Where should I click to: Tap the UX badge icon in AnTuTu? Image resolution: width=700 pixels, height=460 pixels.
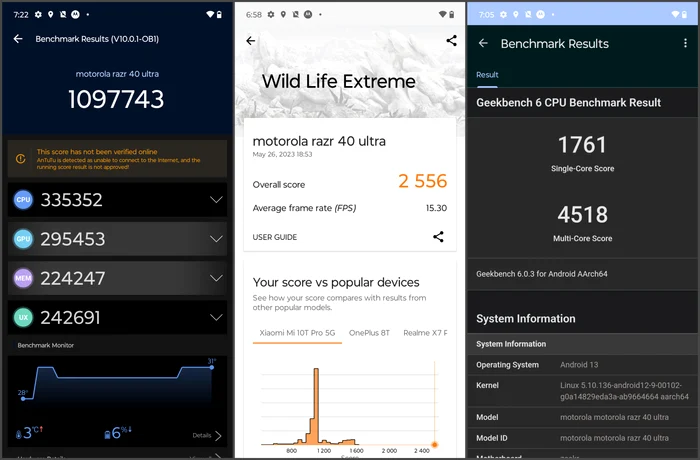coord(23,318)
